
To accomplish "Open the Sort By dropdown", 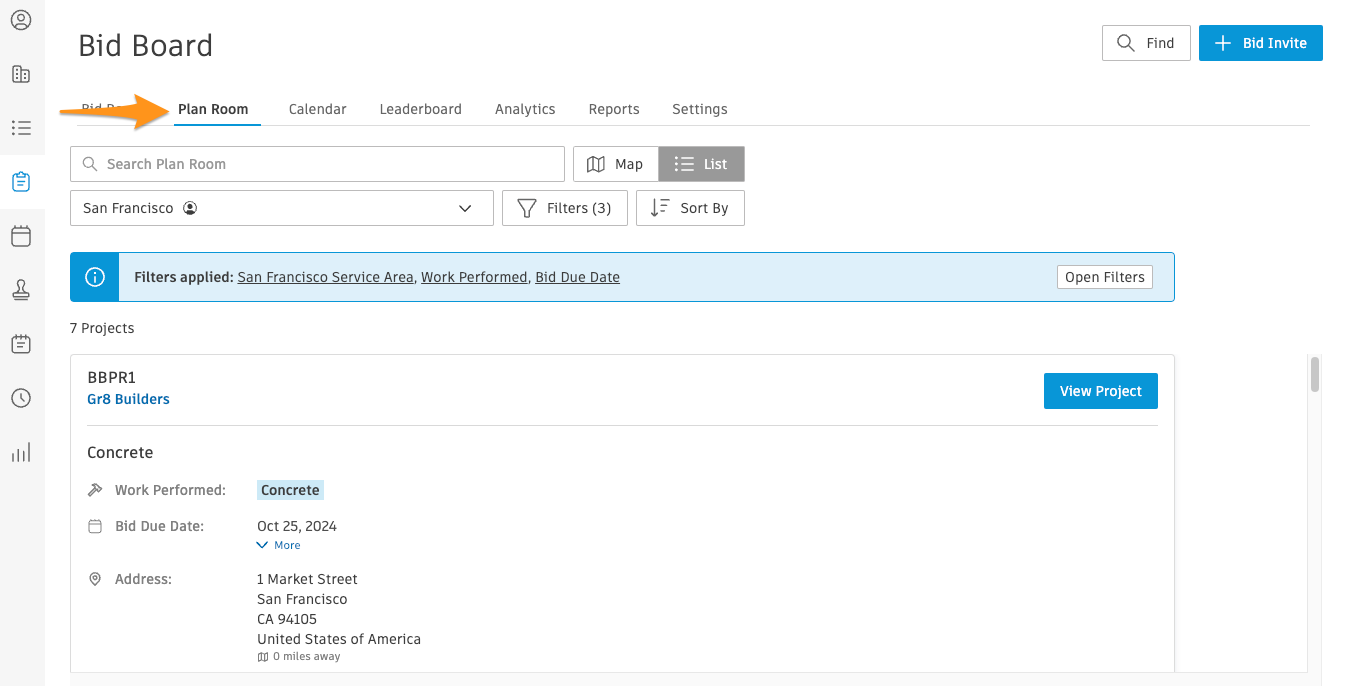I will pyautogui.click(x=690, y=207).
